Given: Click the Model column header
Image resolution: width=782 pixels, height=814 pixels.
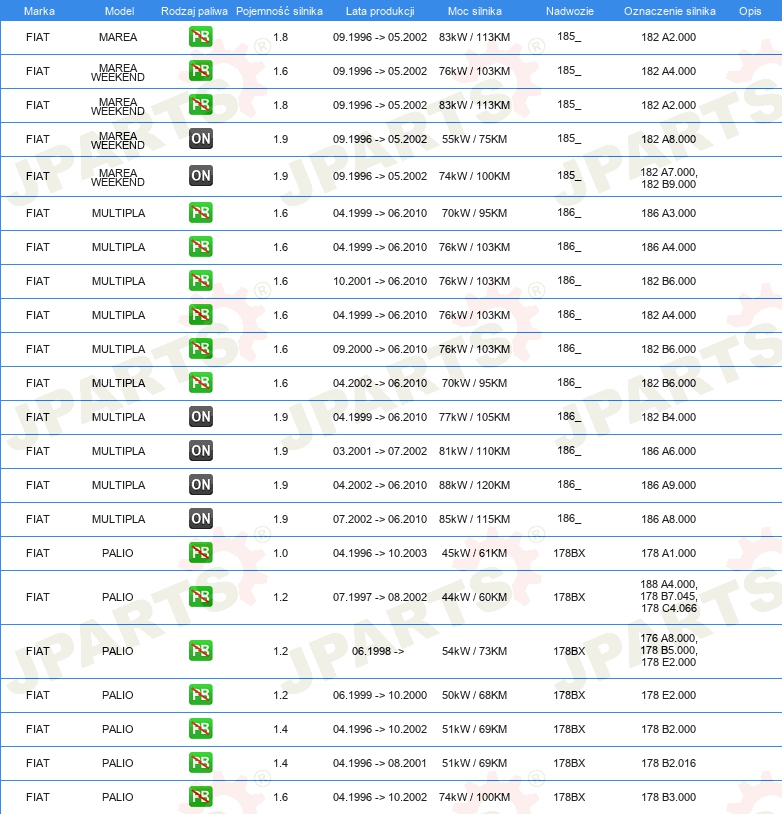Looking at the screenshot, I should [119, 11].
